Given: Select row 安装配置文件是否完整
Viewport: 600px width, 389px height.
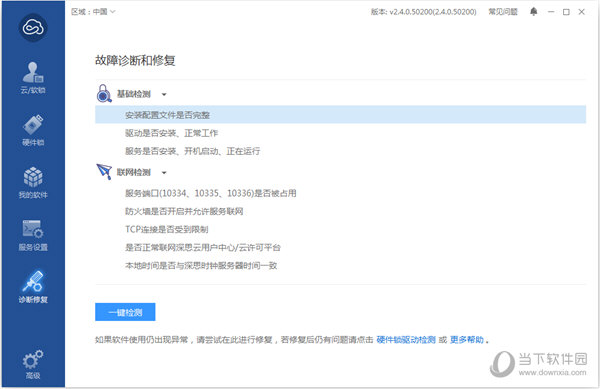Looking at the screenshot, I should click(x=341, y=115).
